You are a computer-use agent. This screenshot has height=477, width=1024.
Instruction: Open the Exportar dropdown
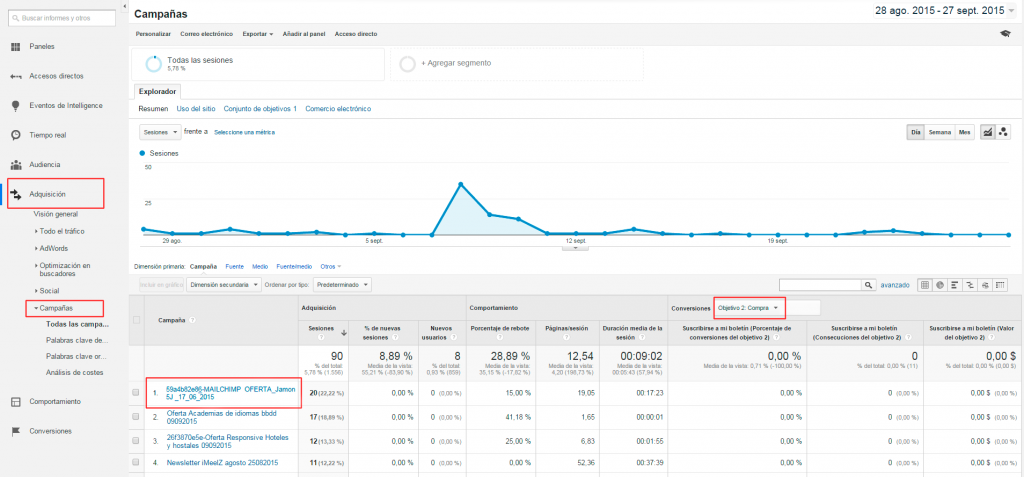[x=257, y=34]
